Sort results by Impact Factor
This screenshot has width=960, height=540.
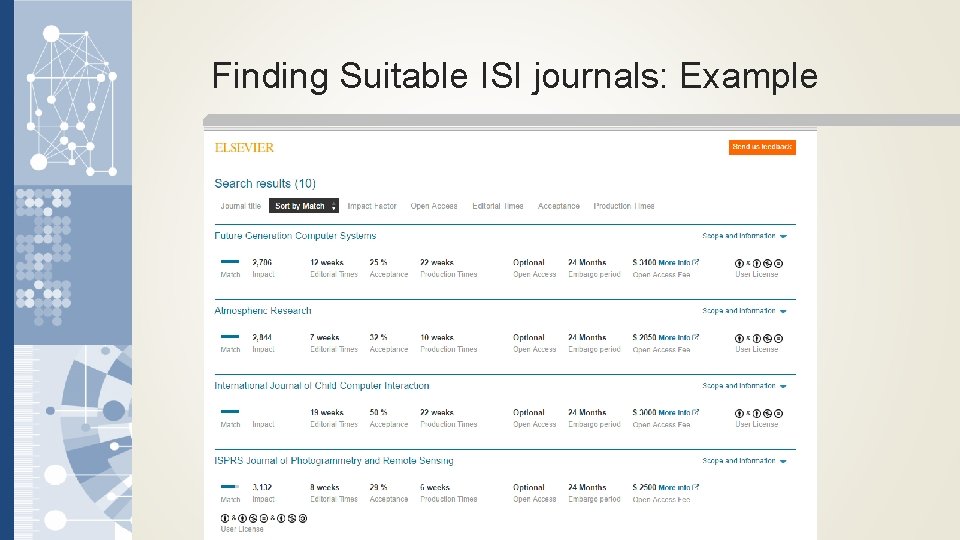coord(372,206)
